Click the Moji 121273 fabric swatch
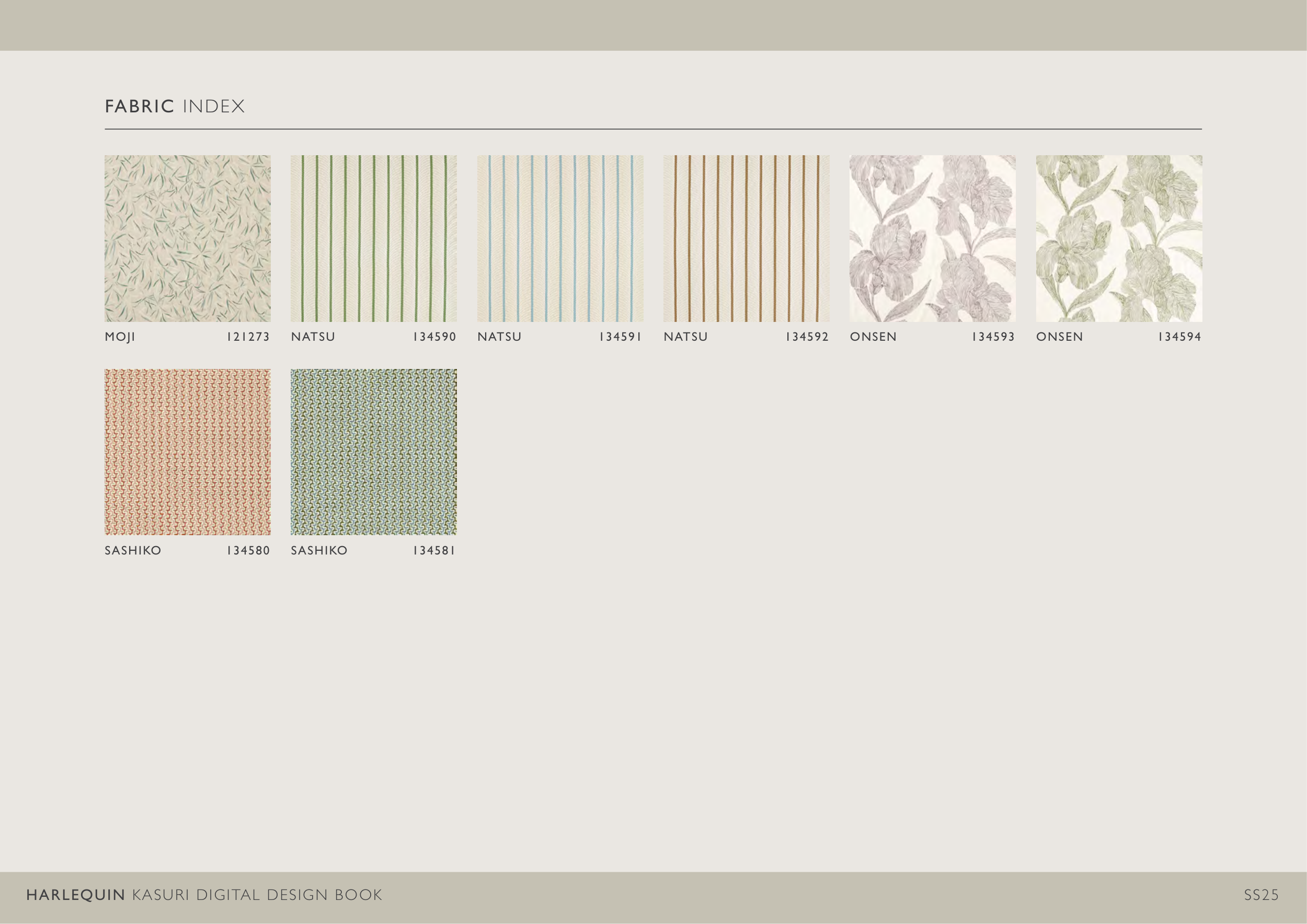Viewport: 1307px width, 924px height. (187, 238)
